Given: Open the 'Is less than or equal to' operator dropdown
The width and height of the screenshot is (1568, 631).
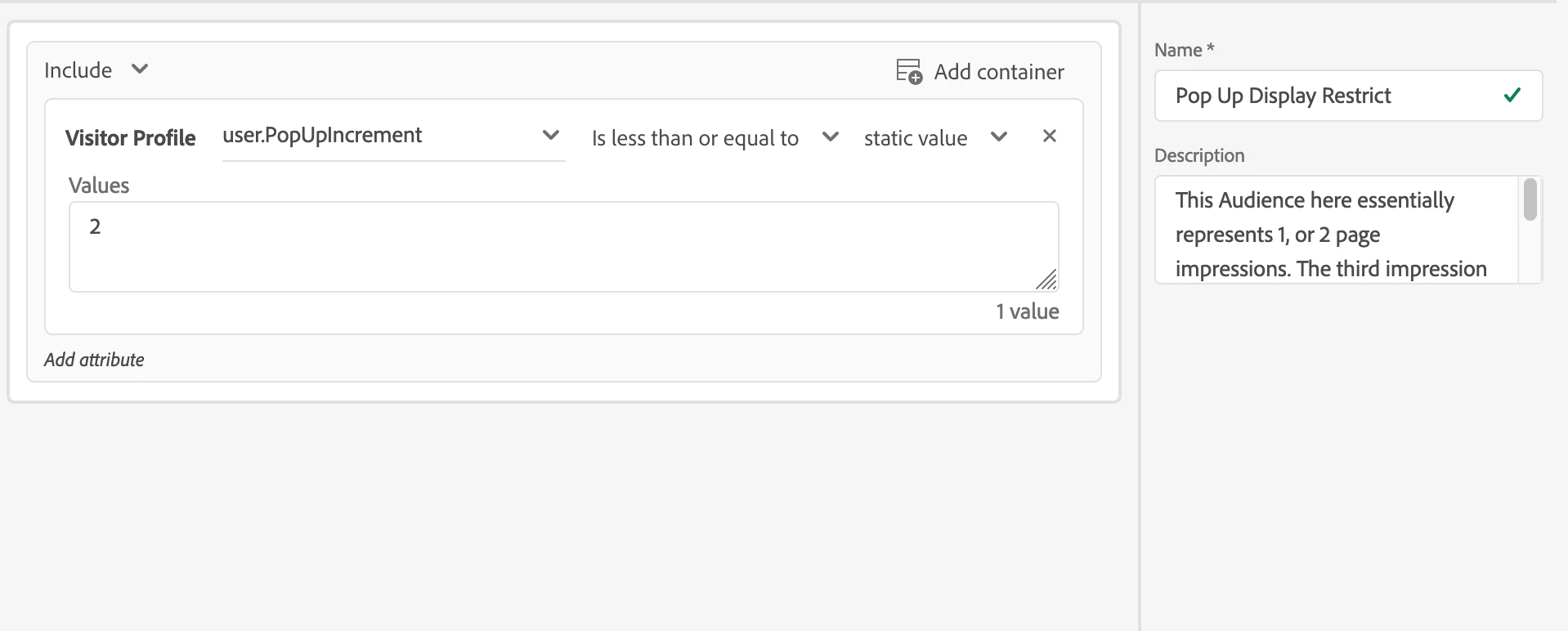Looking at the screenshot, I should coord(831,137).
